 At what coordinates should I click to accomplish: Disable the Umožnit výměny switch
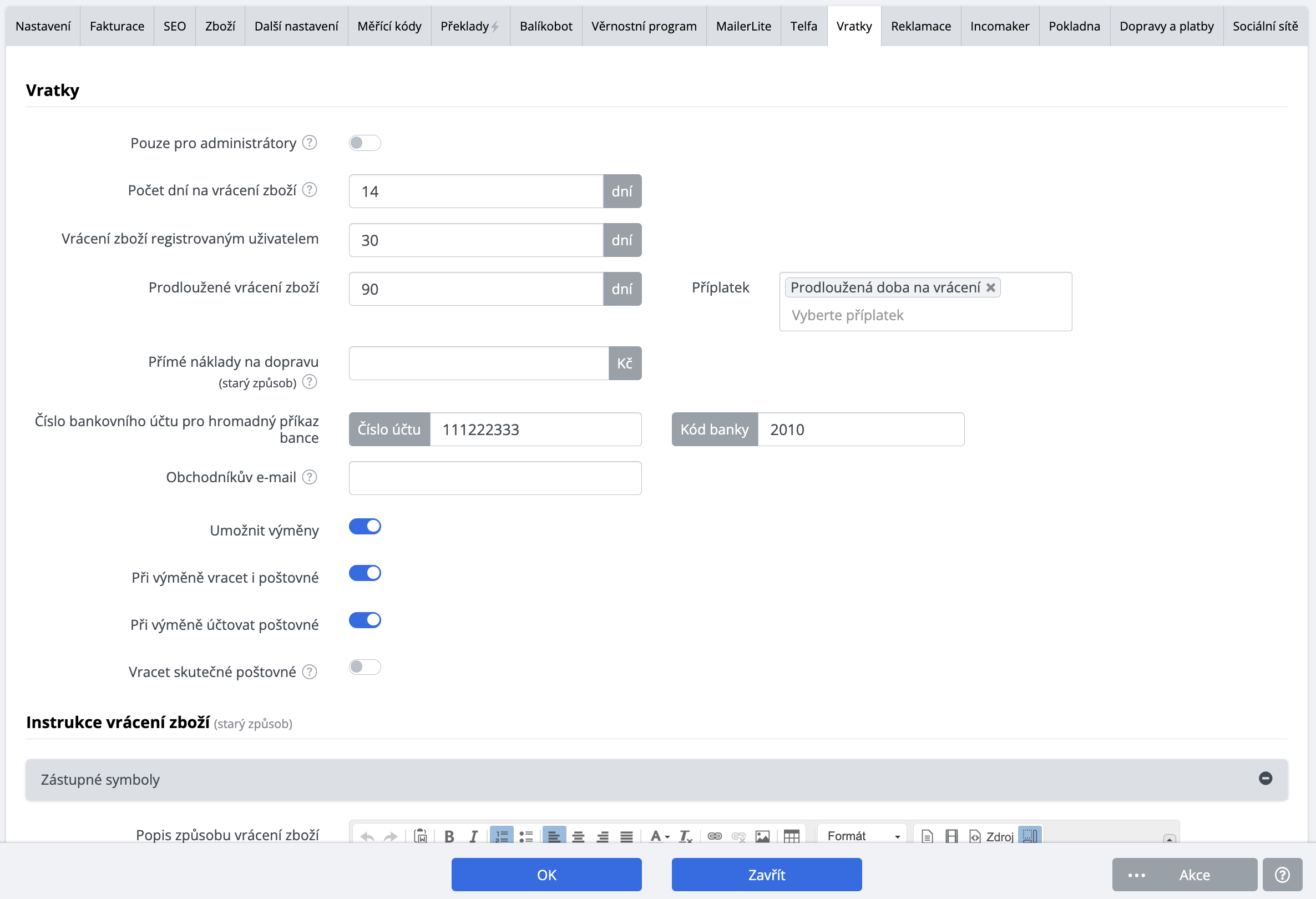click(x=365, y=527)
